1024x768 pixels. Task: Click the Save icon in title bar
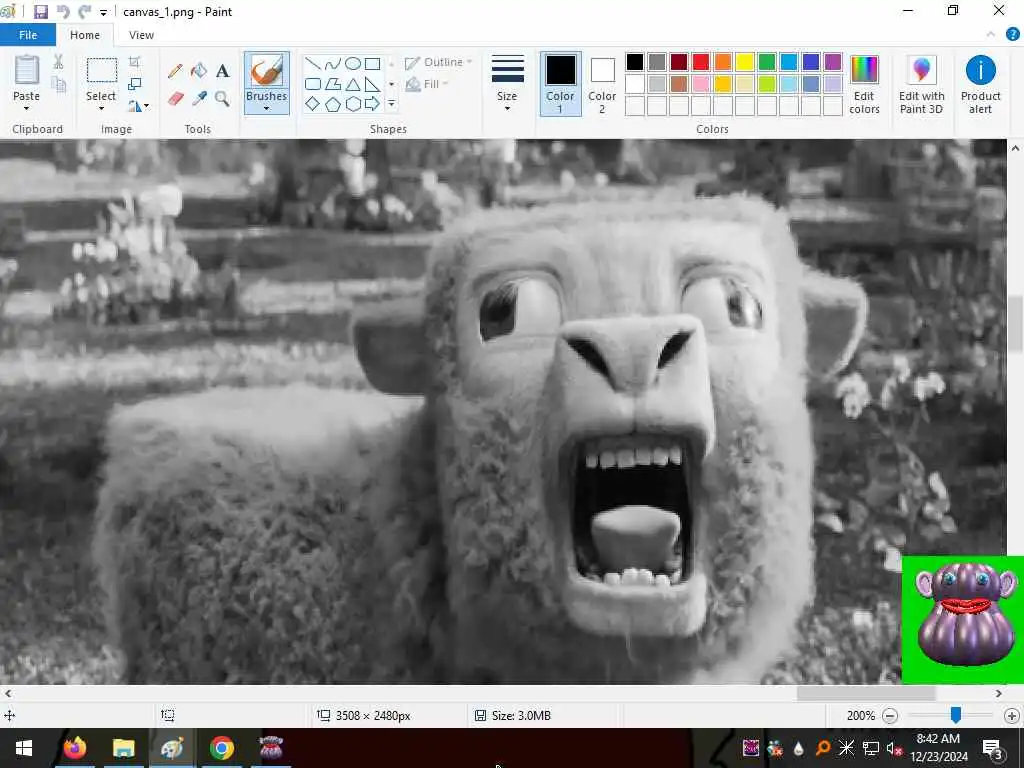click(40, 12)
